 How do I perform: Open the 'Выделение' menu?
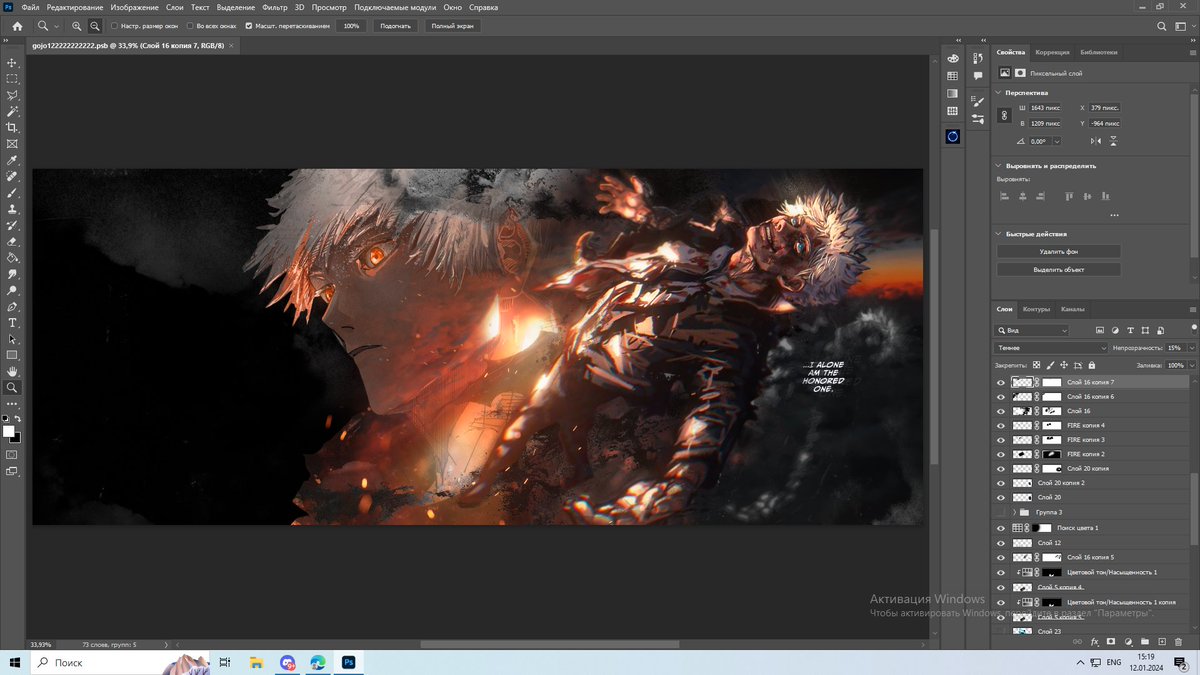point(236,7)
